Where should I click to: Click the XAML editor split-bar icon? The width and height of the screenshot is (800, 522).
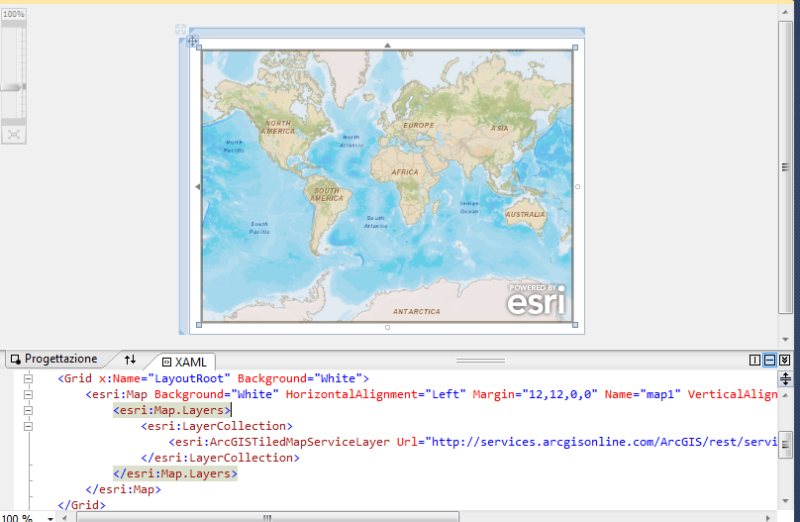pos(785,379)
